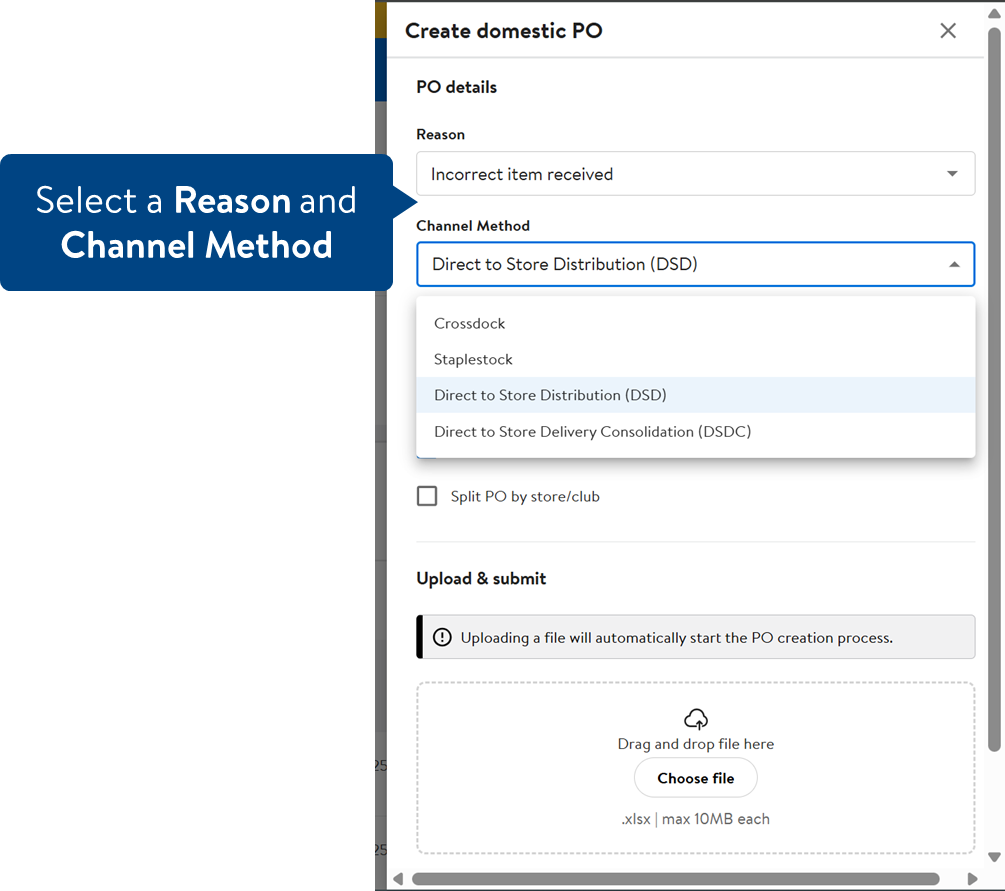Close the Create domestic PO panel
This screenshot has height=891, width=1005.
pos(948,31)
